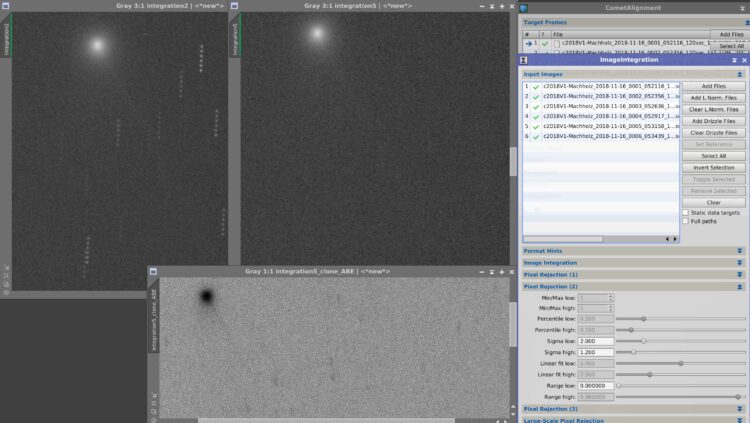The image size is (750, 423).
Task: Collapse the Pixel Rejection (2) section
Action: click(739, 287)
